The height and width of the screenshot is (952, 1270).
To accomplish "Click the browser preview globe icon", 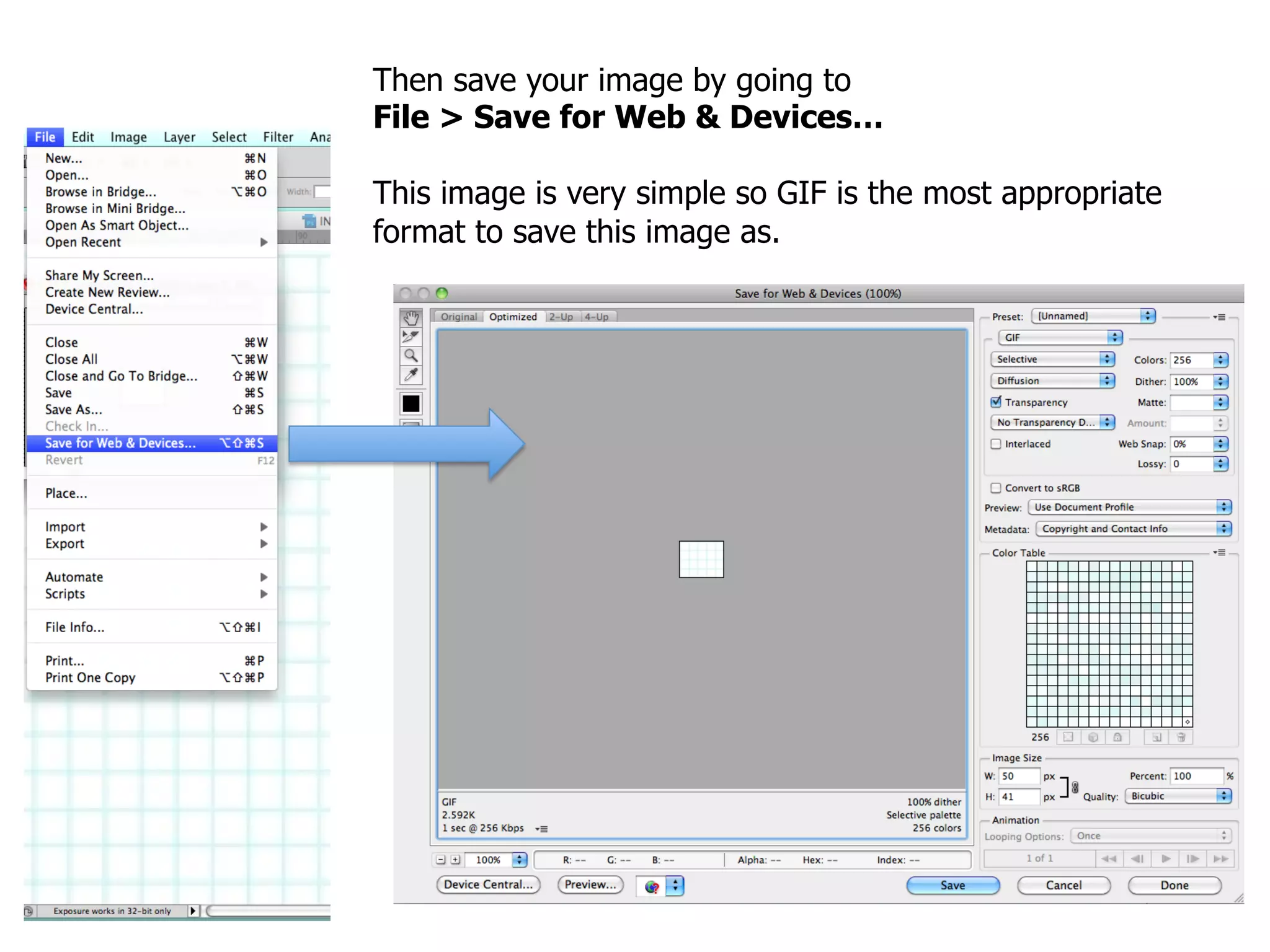I will point(652,886).
